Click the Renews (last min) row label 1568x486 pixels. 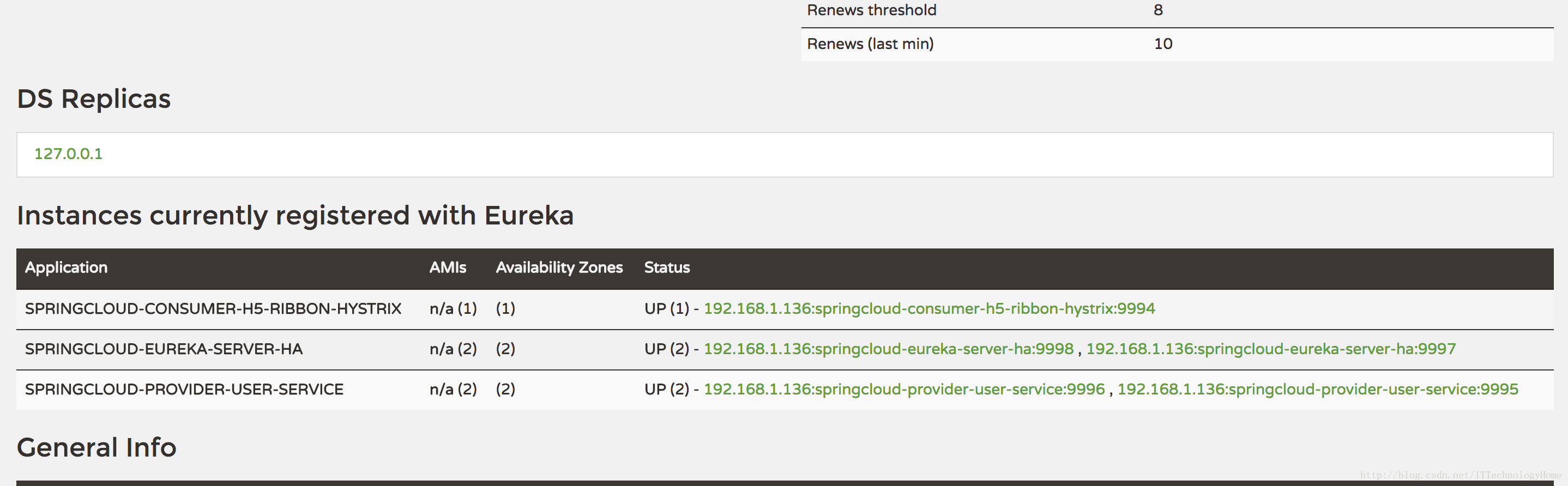[870, 44]
